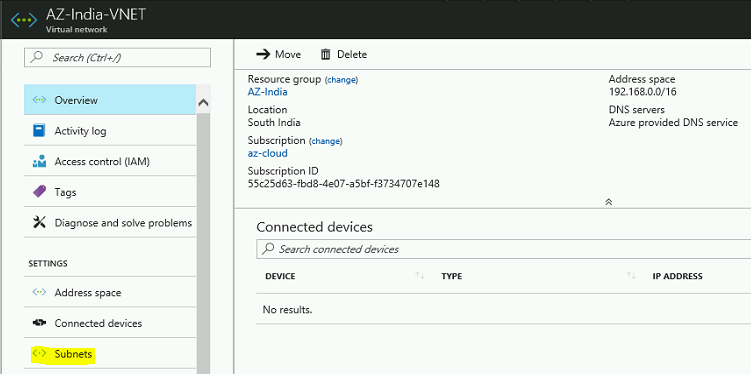
Task: Click the Overview icon in the sidebar
Action: pos(39,100)
